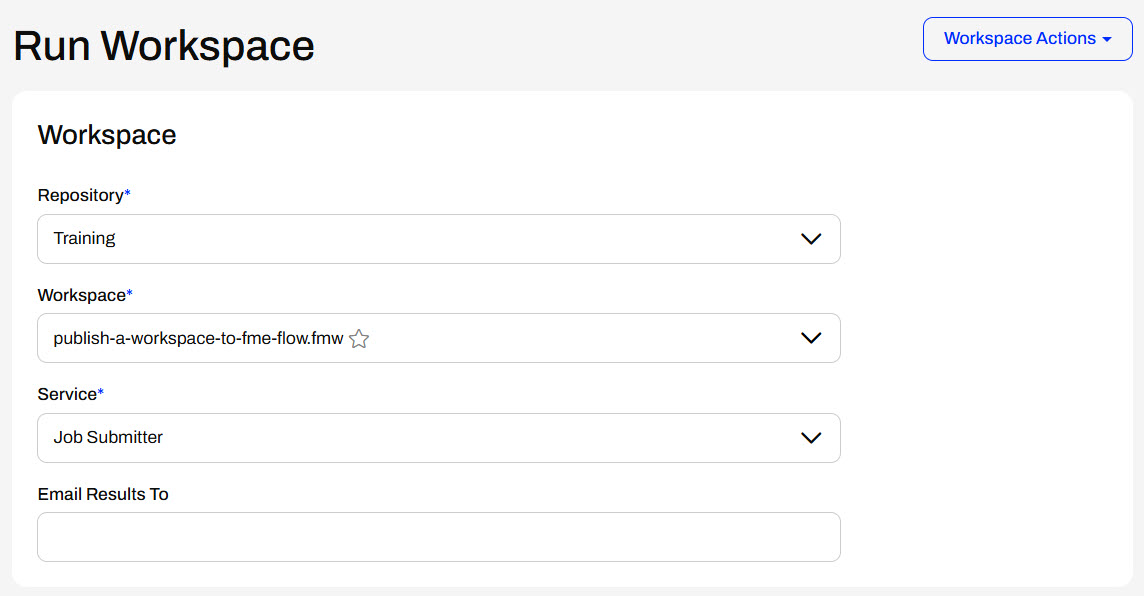
Task: Open the Repository dropdown showing Training
Action: pos(438,239)
